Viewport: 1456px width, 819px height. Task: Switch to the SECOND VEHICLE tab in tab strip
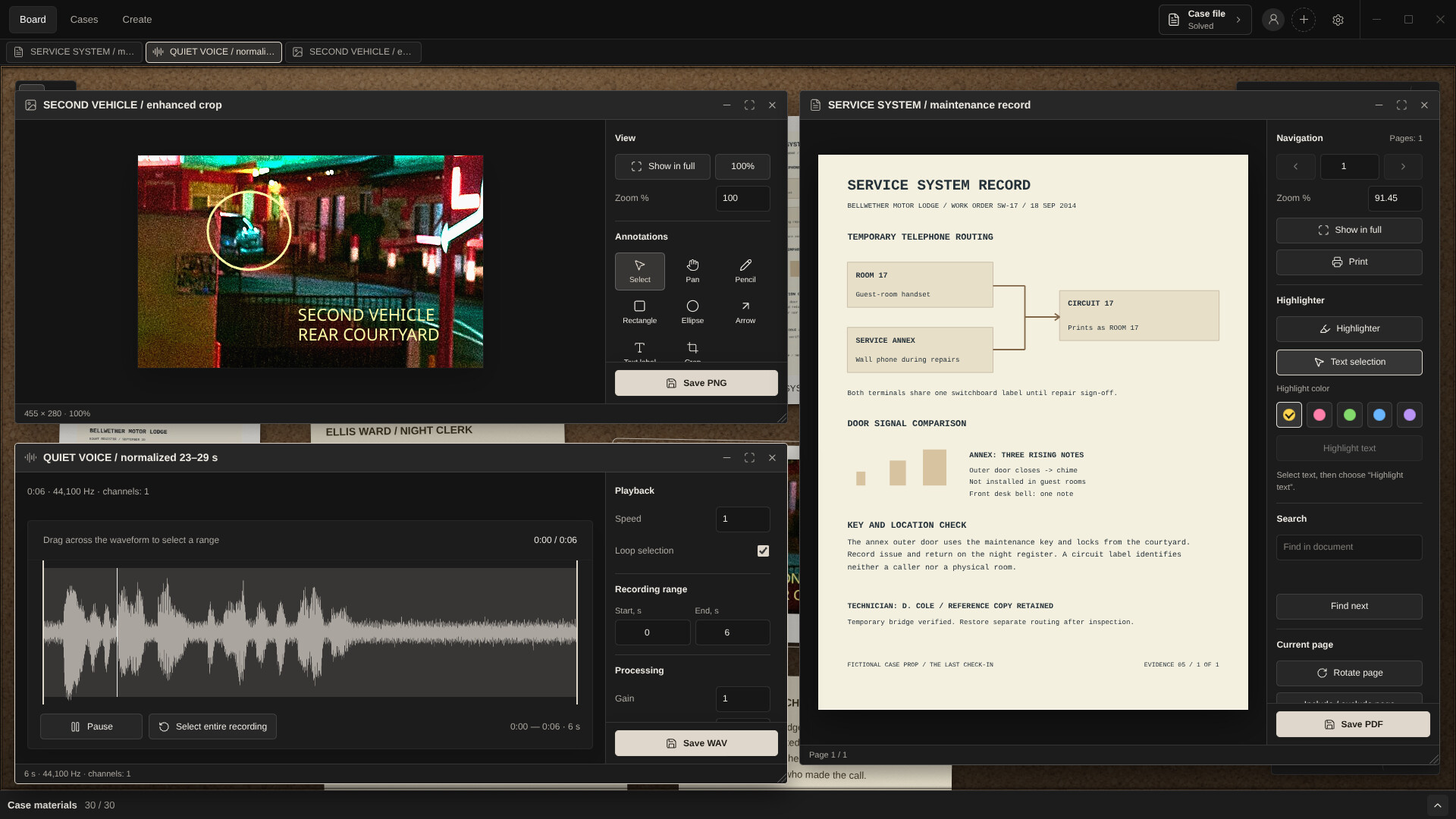coord(353,52)
